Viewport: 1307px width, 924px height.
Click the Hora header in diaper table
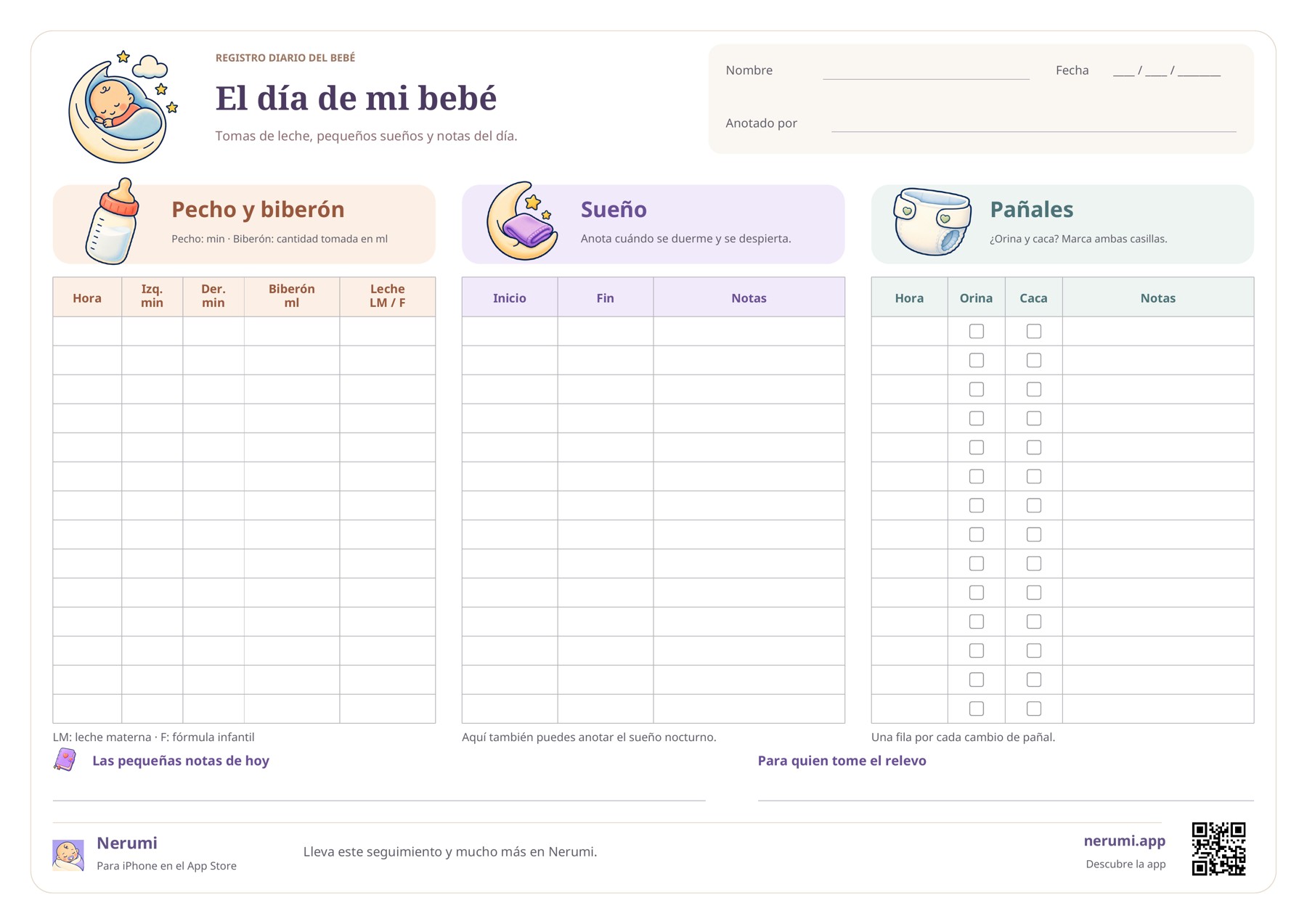click(x=909, y=298)
